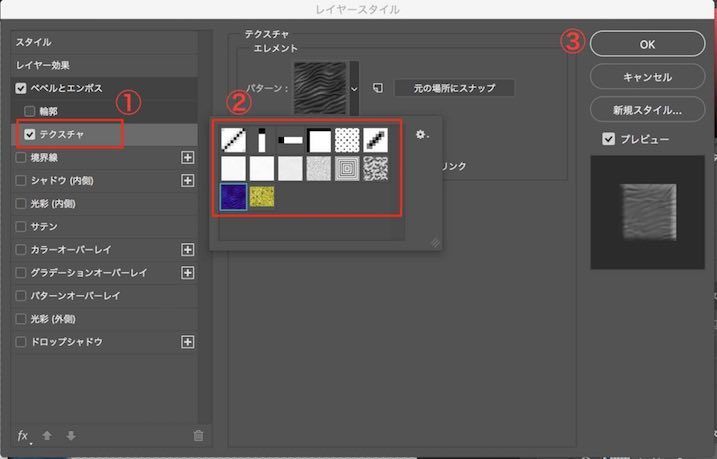Uncheck the ベベルとエンボス checkbox

click(21, 88)
